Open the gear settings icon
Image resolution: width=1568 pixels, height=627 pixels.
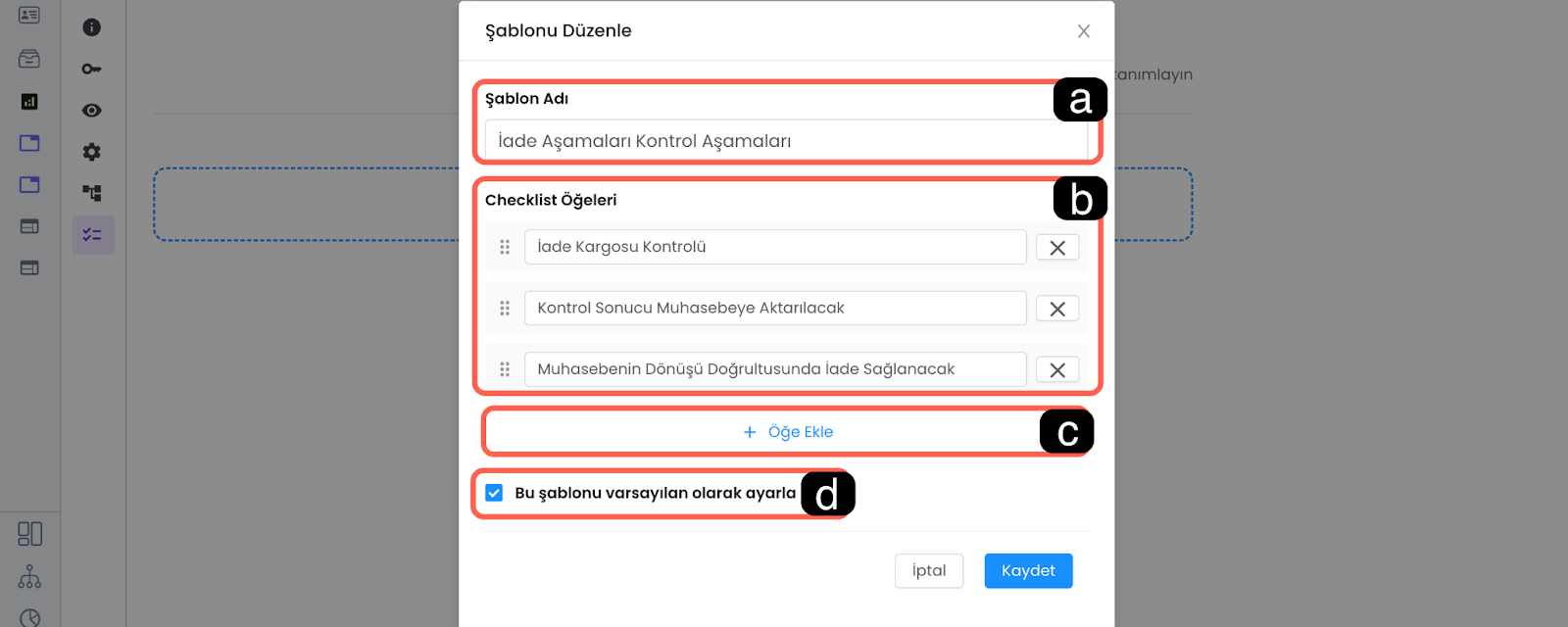click(92, 152)
